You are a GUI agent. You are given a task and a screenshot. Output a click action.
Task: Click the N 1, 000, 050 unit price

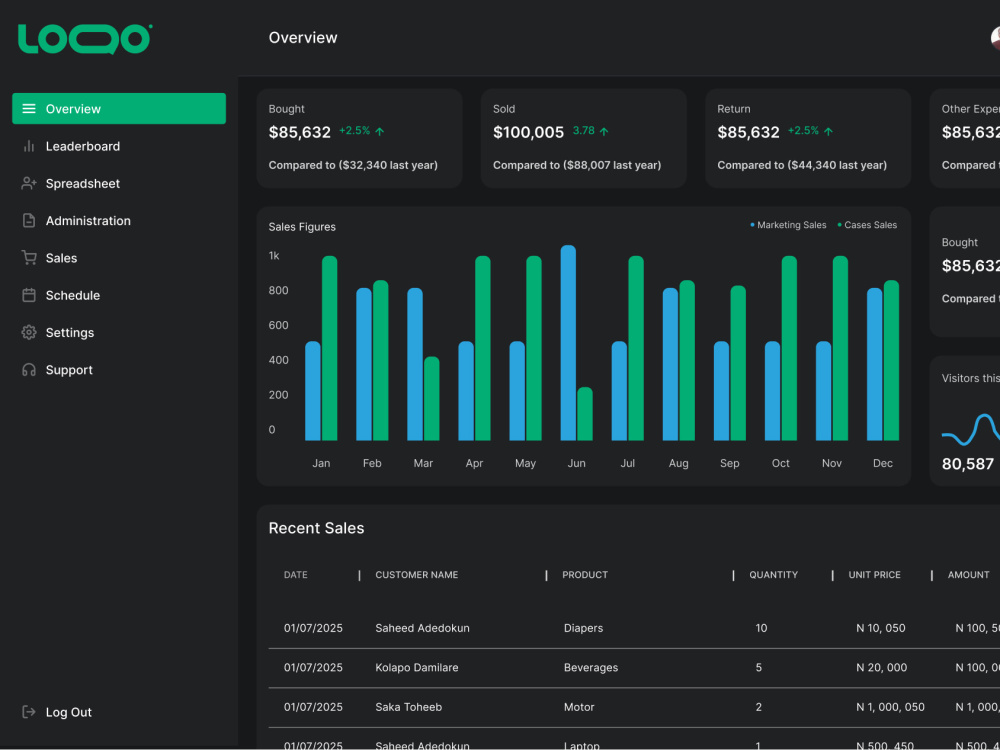pyautogui.click(x=890, y=707)
